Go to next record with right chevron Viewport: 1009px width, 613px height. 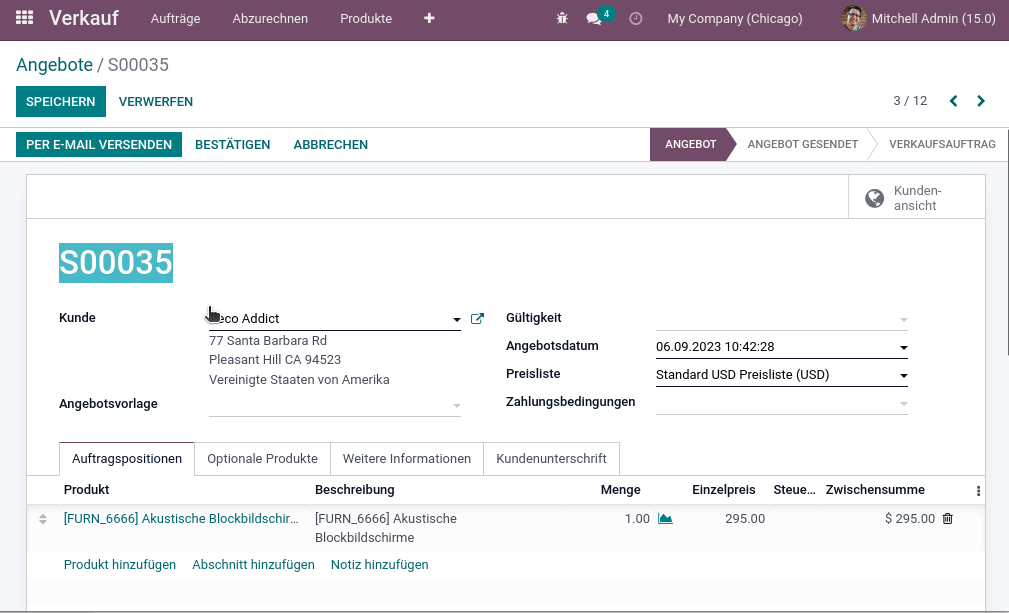[981, 101]
